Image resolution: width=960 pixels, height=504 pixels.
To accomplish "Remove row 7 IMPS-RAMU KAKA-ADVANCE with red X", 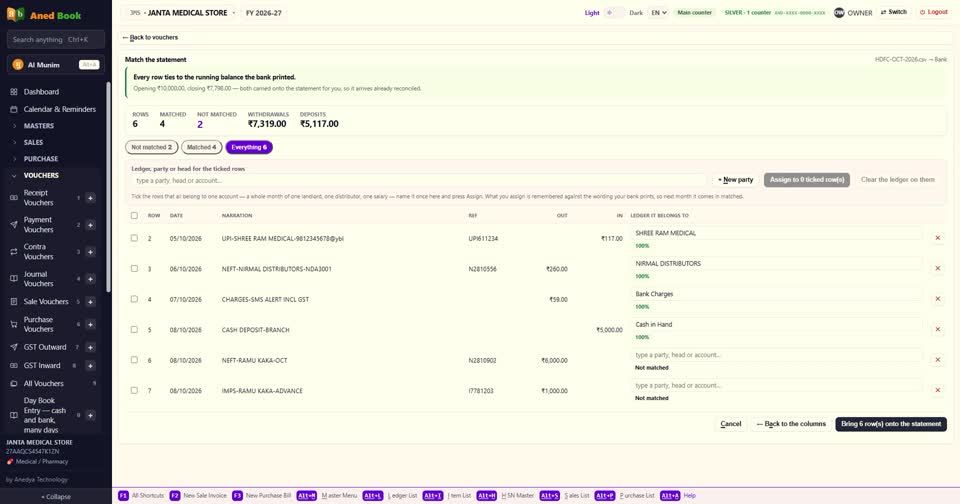I will tap(937, 390).
